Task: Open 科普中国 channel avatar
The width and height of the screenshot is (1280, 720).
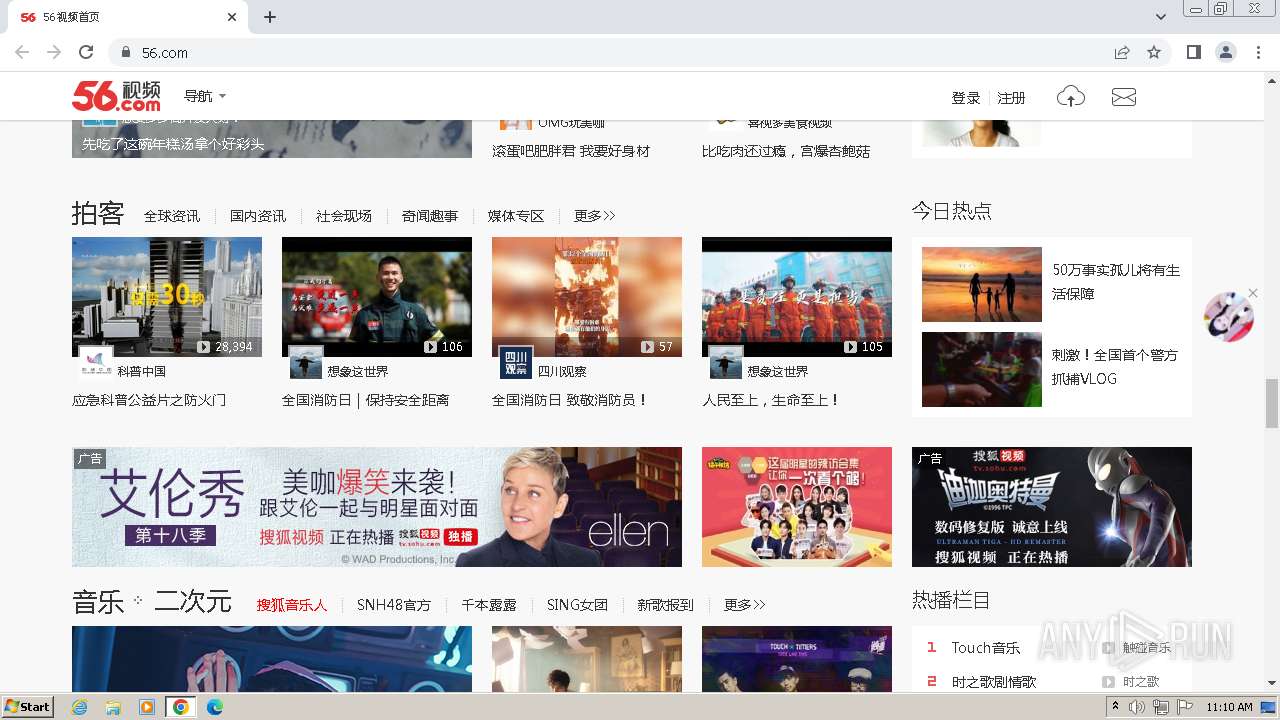Action: click(x=96, y=362)
